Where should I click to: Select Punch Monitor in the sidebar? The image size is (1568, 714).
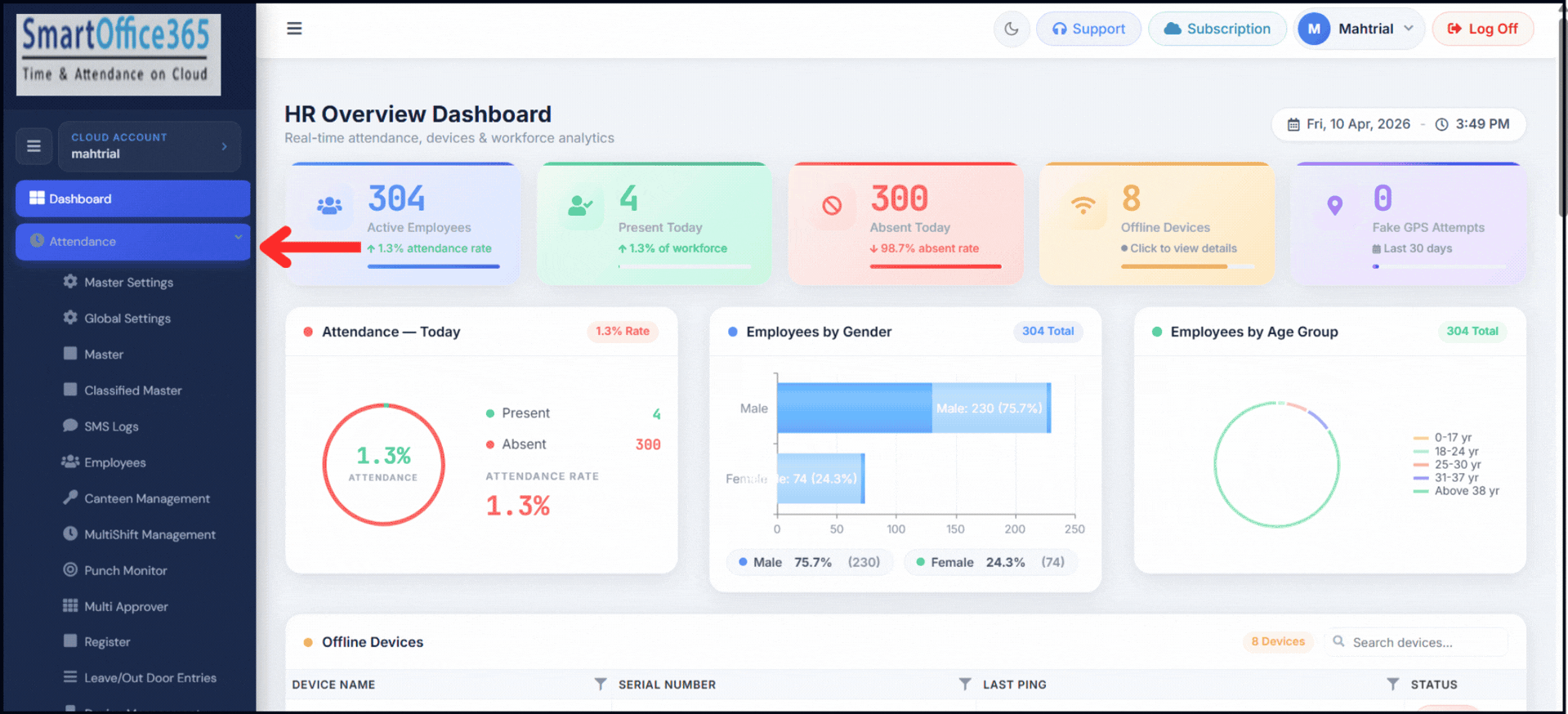(x=125, y=570)
